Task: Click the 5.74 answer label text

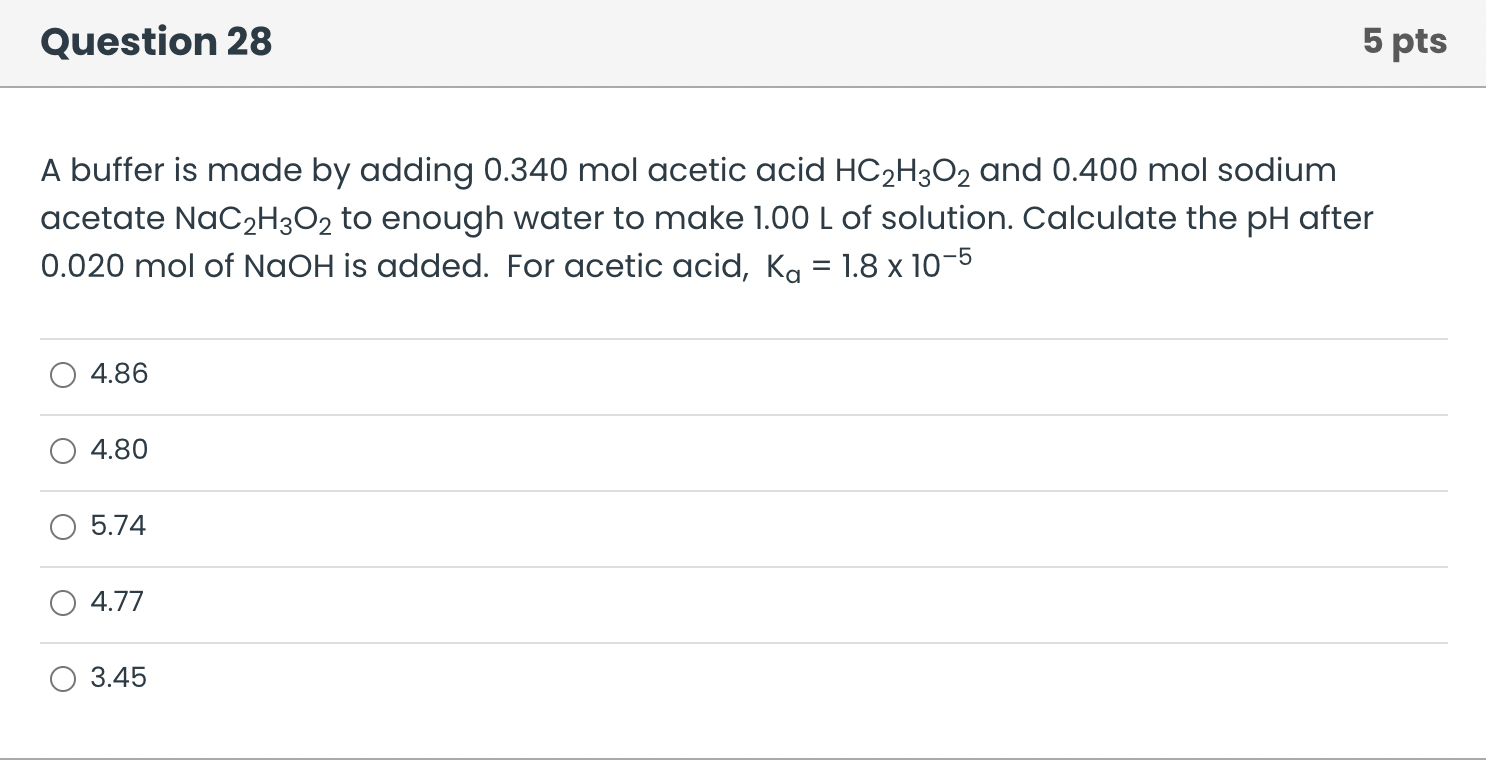Action: [x=118, y=526]
